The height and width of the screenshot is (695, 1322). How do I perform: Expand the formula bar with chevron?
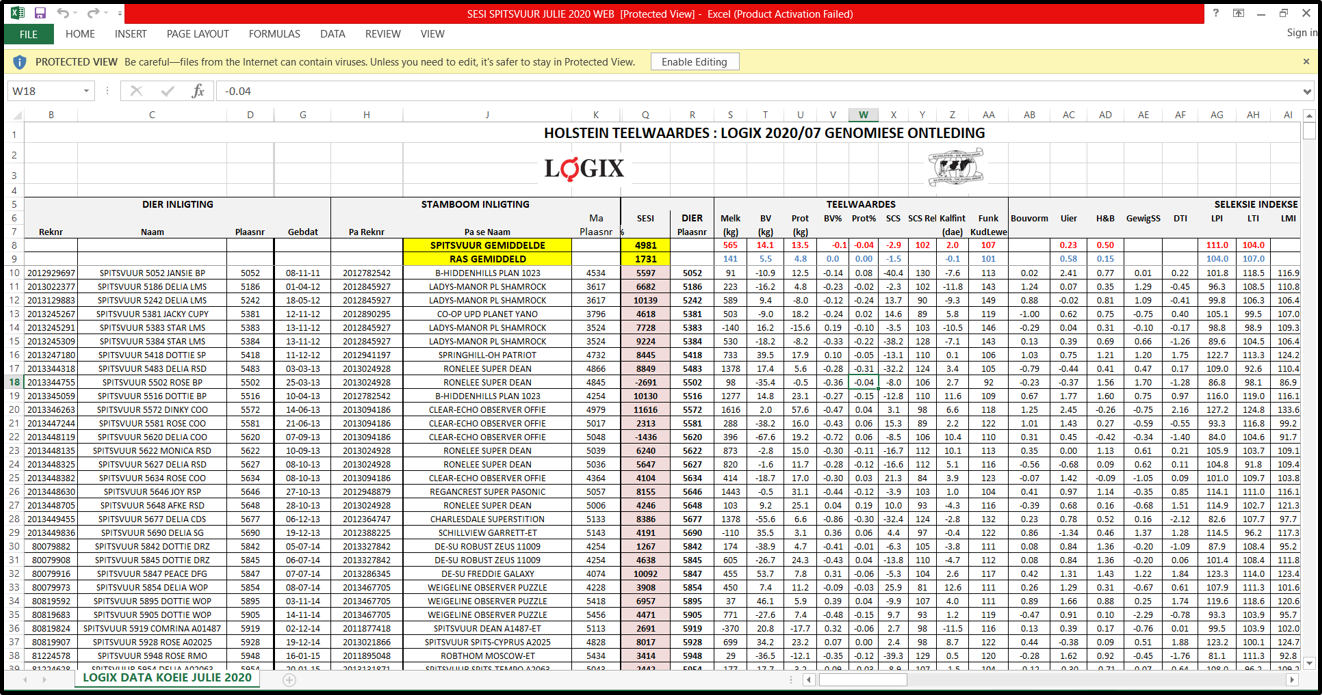[x=1306, y=91]
